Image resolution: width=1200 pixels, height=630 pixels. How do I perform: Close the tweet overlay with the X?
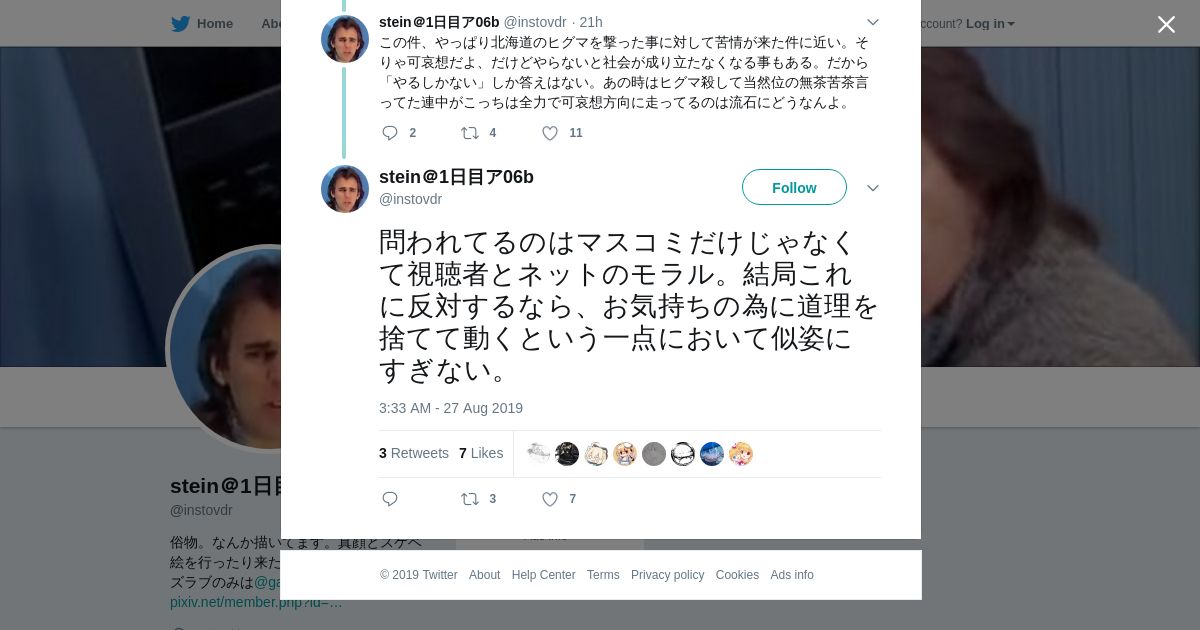[1166, 24]
